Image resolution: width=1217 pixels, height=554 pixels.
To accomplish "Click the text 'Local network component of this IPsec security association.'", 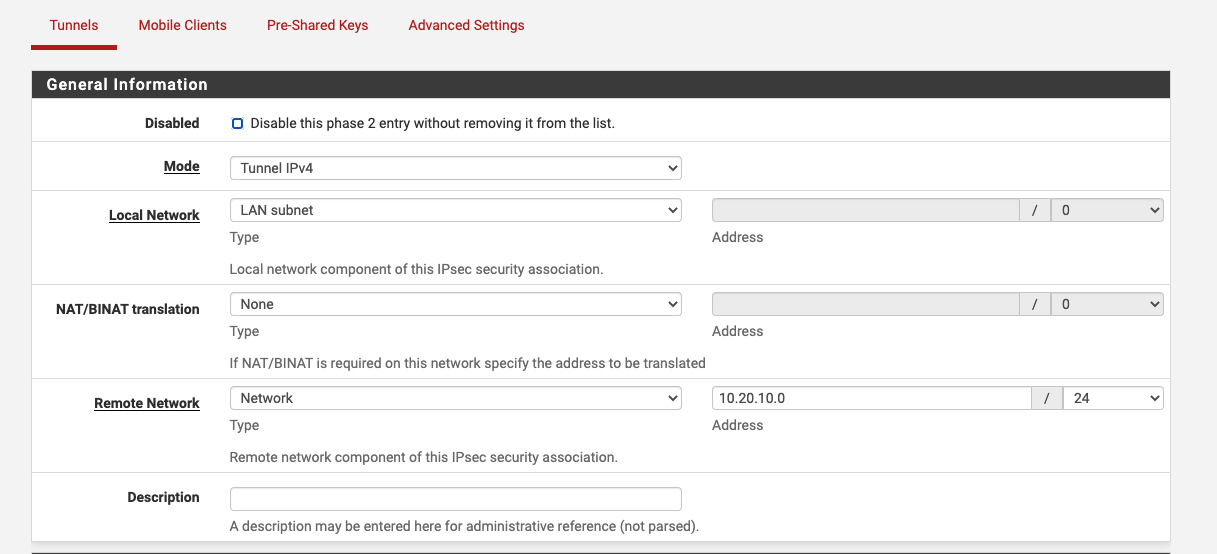I will point(416,269).
